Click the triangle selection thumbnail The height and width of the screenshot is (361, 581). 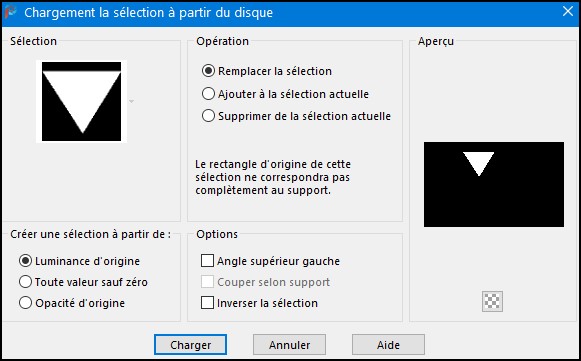tap(82, 102)
